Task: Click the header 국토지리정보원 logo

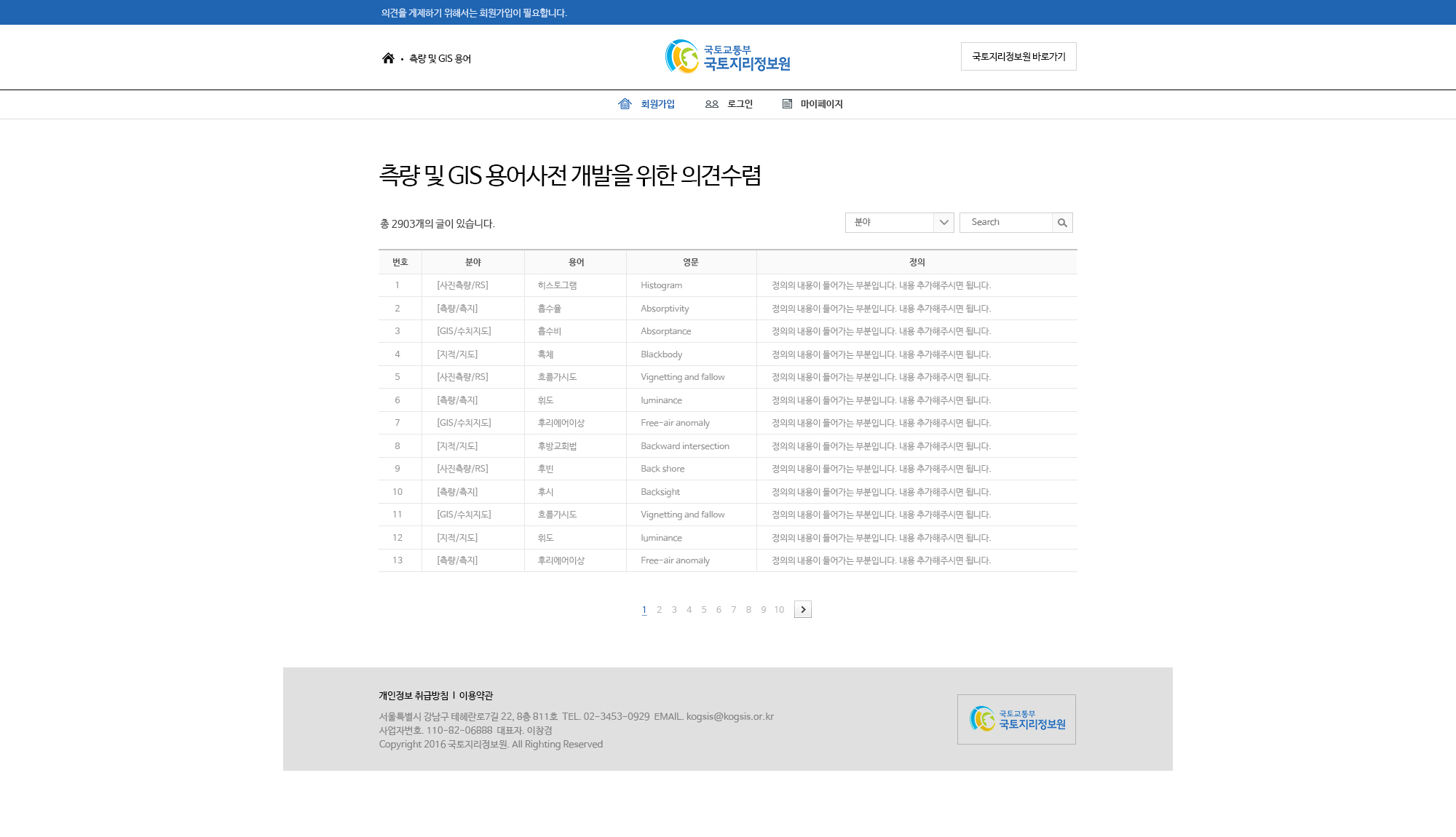Action: (727, 57)
